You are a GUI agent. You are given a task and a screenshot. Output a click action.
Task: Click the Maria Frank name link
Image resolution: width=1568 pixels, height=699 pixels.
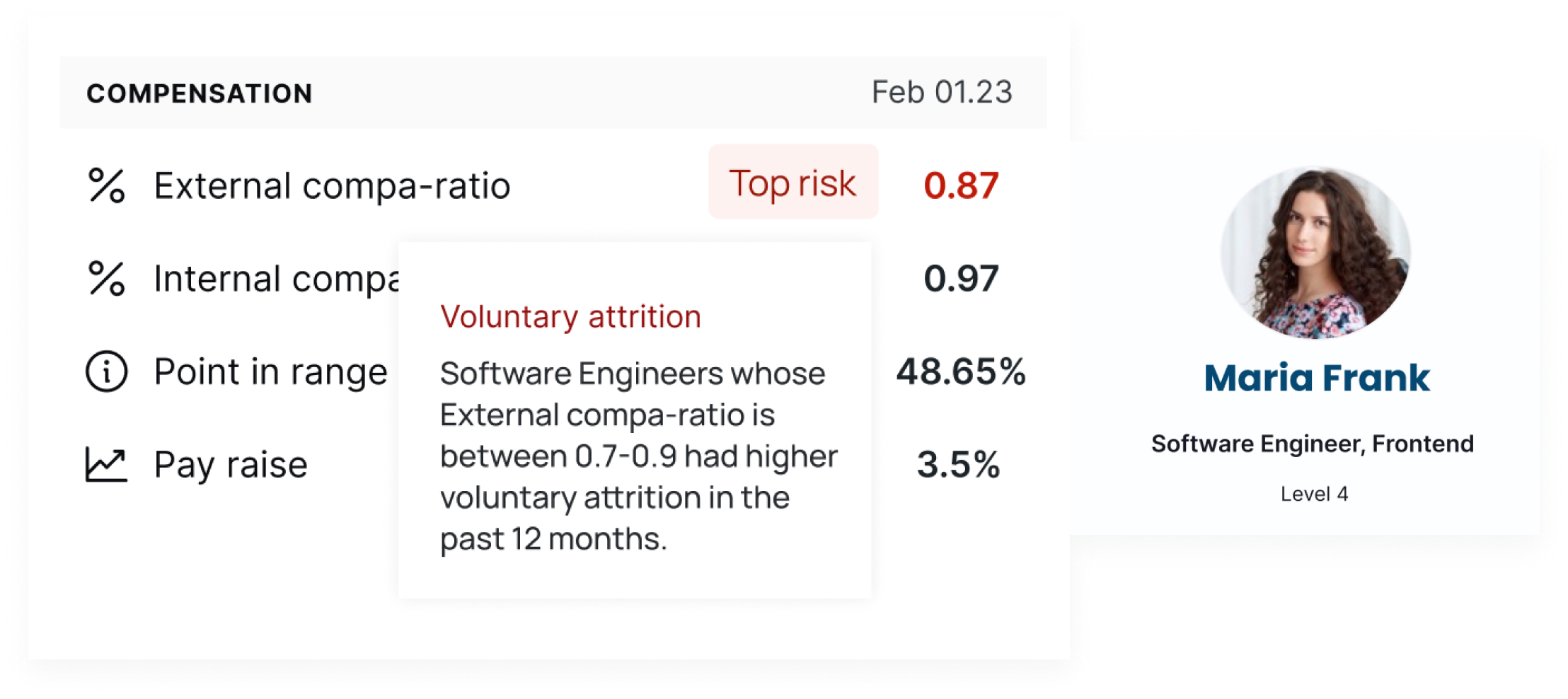1316,378
